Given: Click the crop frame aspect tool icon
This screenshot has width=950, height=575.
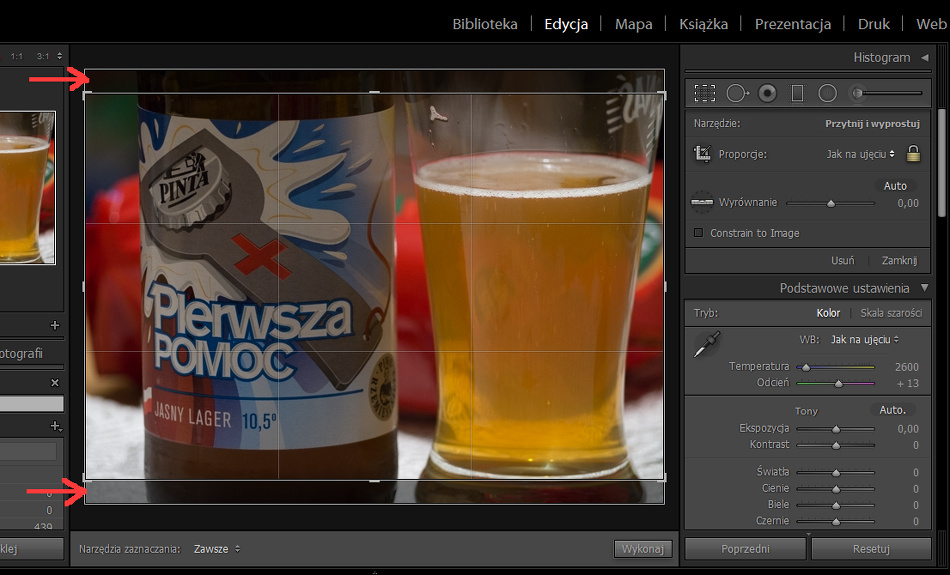Looking at the screenshot, I should click(x=703, y=154).
